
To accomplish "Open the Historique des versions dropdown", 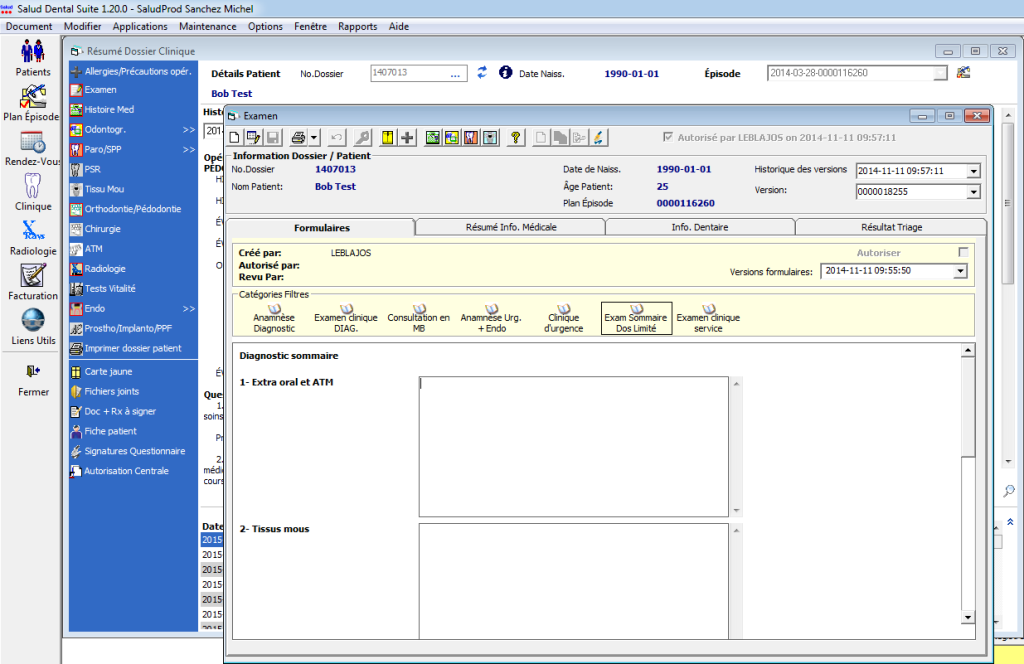I will 973,171.
